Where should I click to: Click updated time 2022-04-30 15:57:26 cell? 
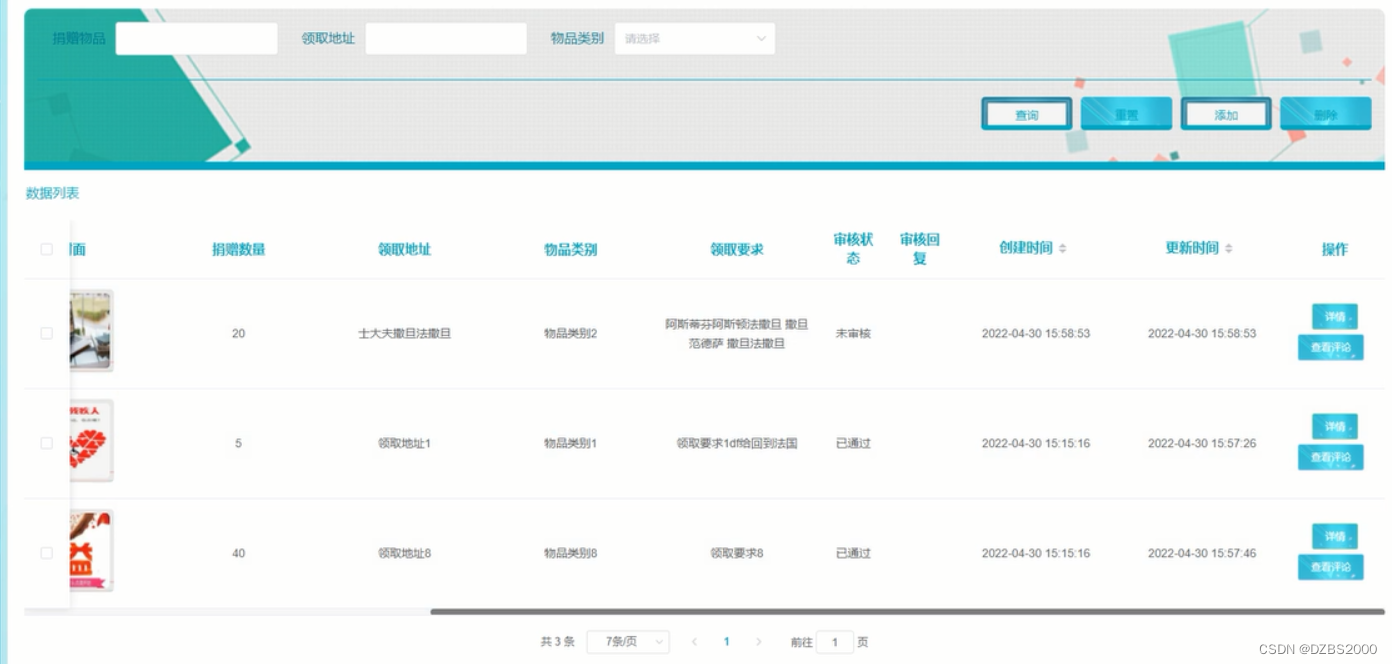[1202, 443]
